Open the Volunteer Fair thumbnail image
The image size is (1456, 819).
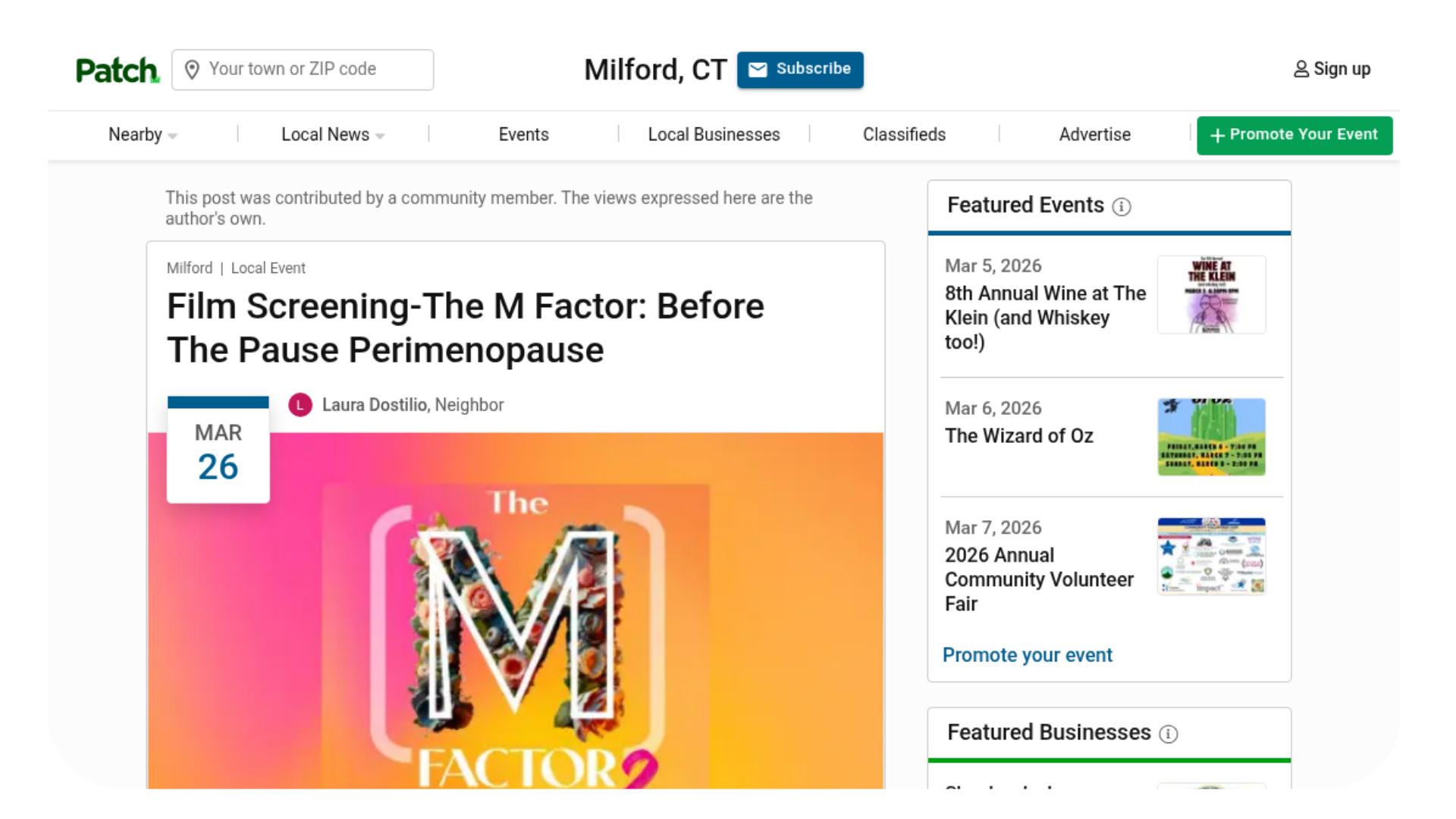pyautogui.click(x=1211, y=556)
